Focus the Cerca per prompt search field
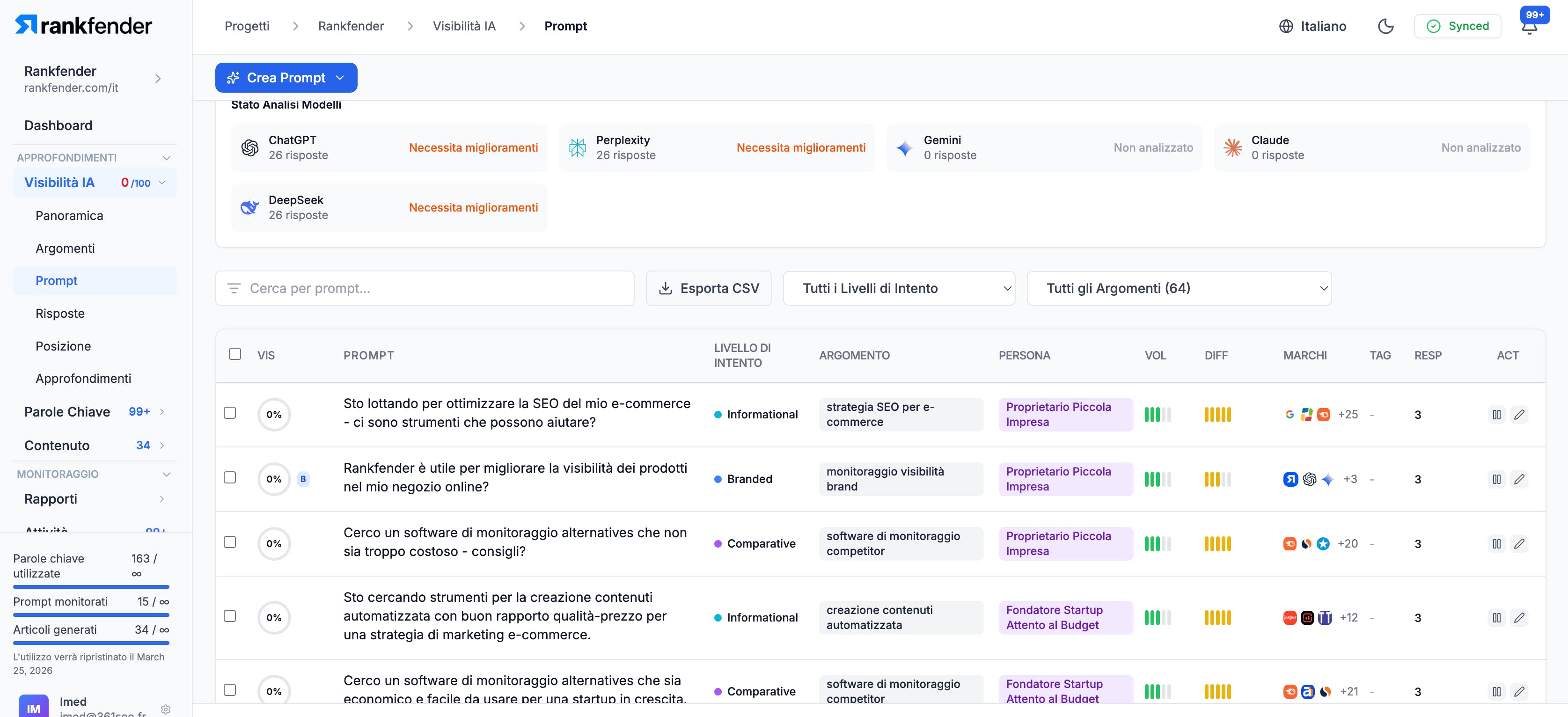The width and height of the screenshot is (1568, 717). pyautogui.click(x=432, y=288)
